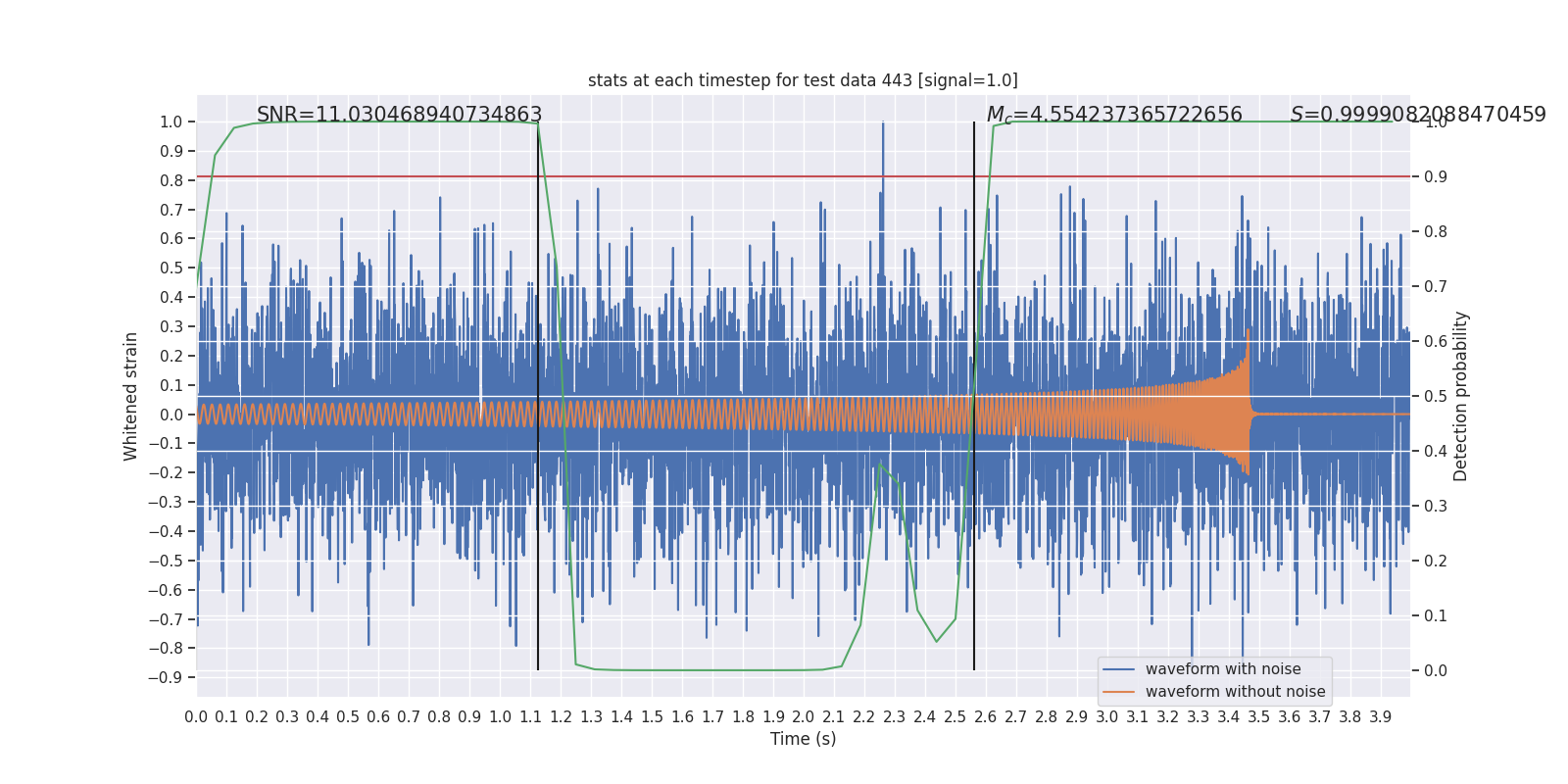
Task: Click the blue line sample in legend
Action: coord(1119,669)
